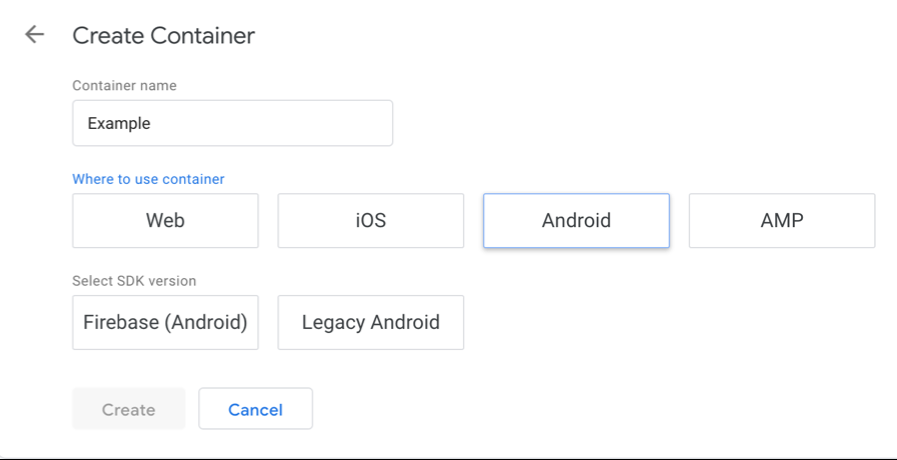Image resolution: width=897 pixels, height=460 pixels.
Task: Cancel container creation
Action: (x=255, y=409)
